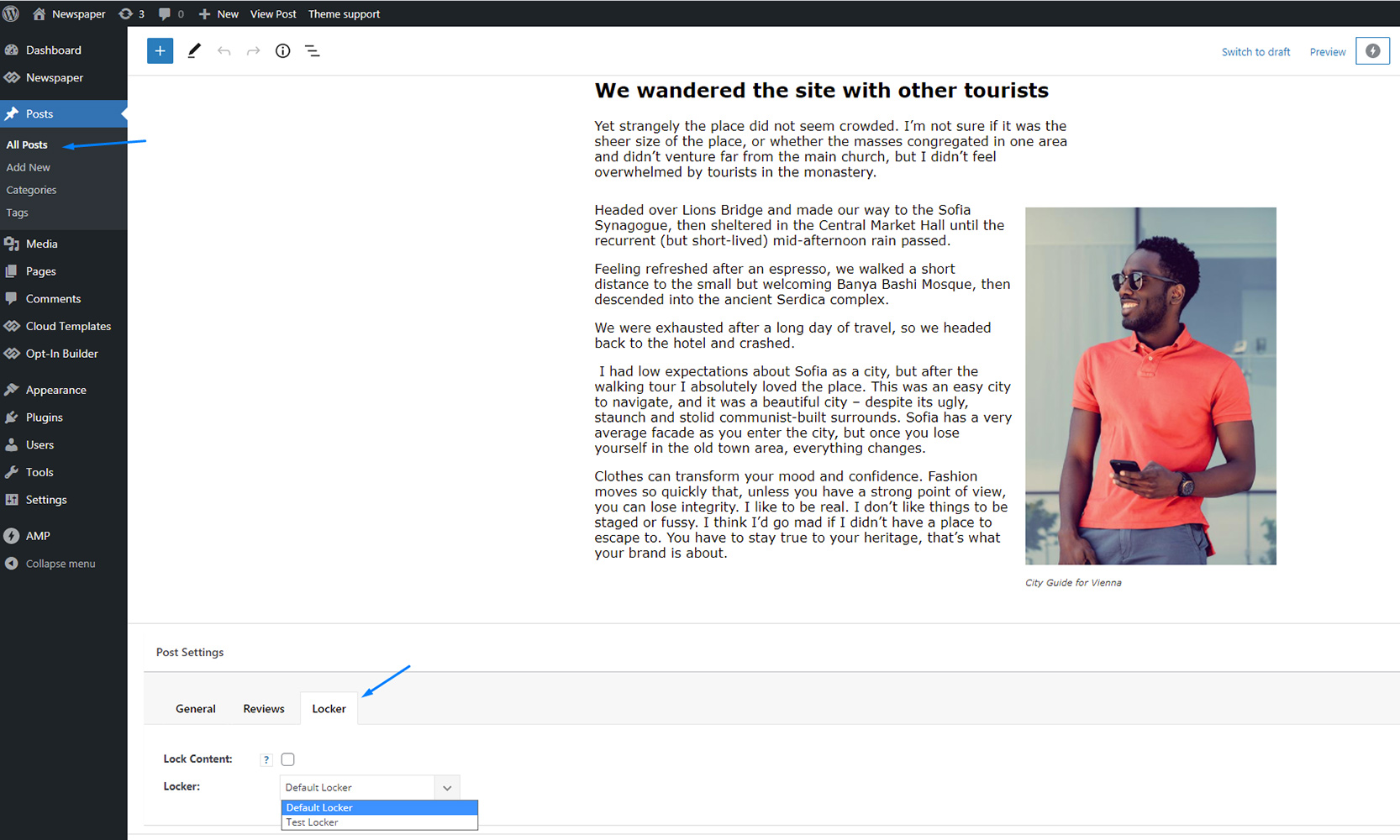The width and height of the screenshot is (1400, 840).
Task: Click the Tools wrench icon in sidebar
Action: coord(12,472)
